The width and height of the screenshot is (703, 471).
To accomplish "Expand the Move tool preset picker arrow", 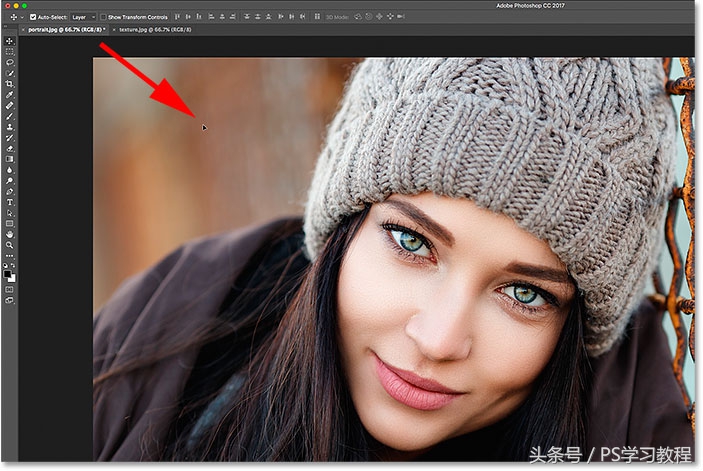I will coord(21,17).
